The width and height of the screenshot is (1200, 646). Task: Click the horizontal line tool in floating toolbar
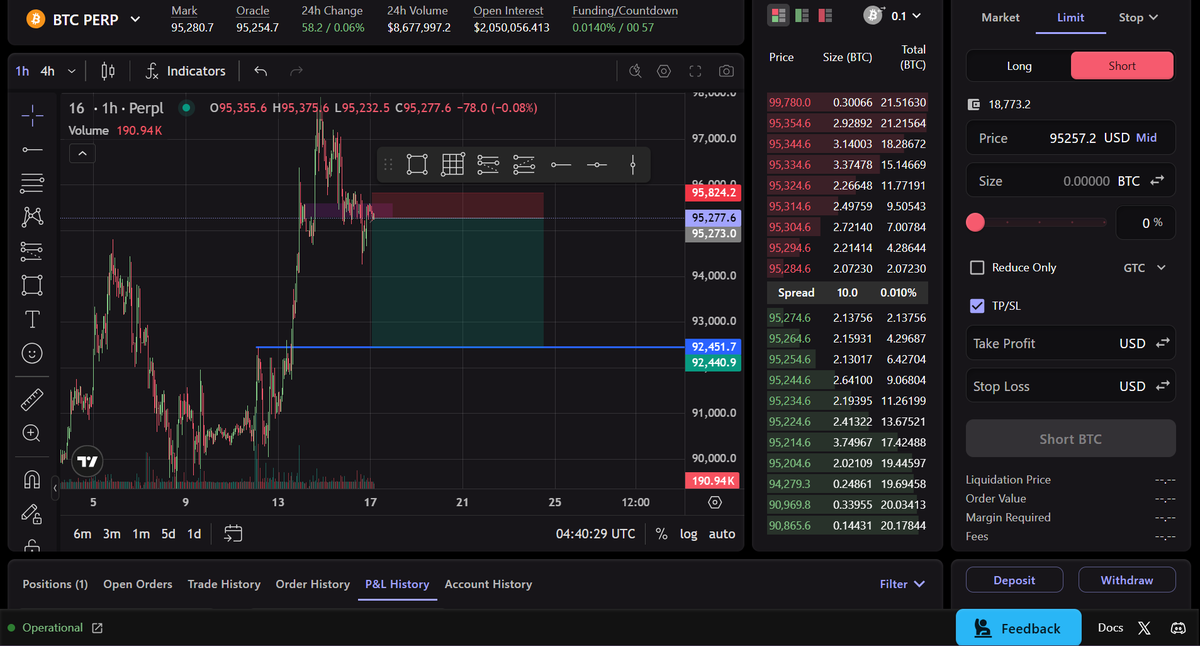[597, 164]
